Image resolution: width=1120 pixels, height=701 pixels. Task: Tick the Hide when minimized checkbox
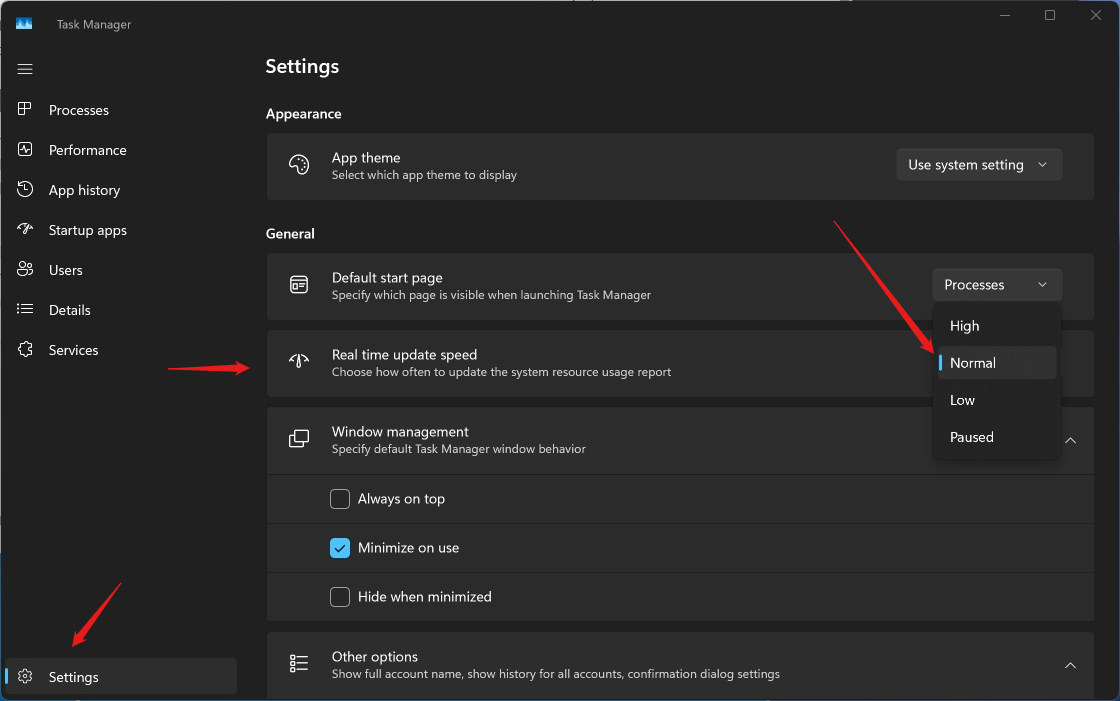pos(340,597)
